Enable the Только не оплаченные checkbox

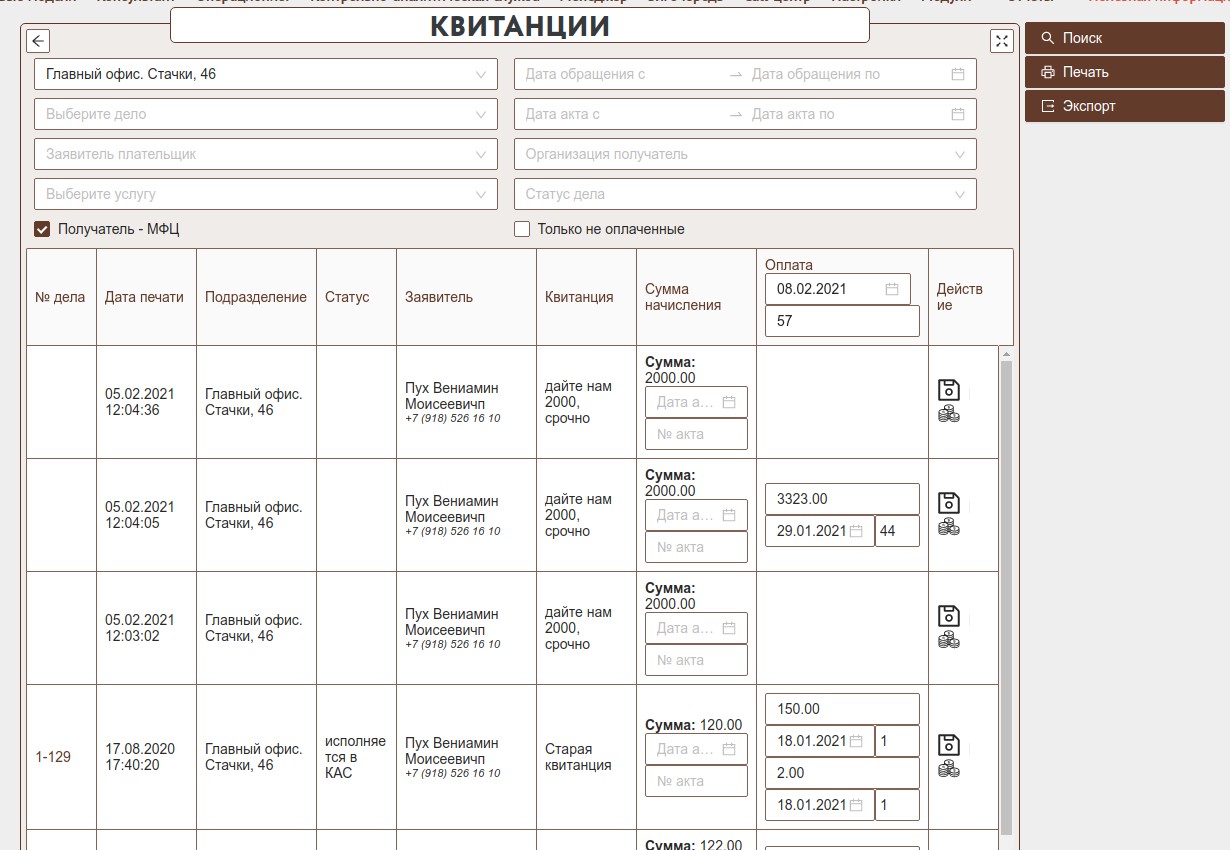tap(522, 229)
